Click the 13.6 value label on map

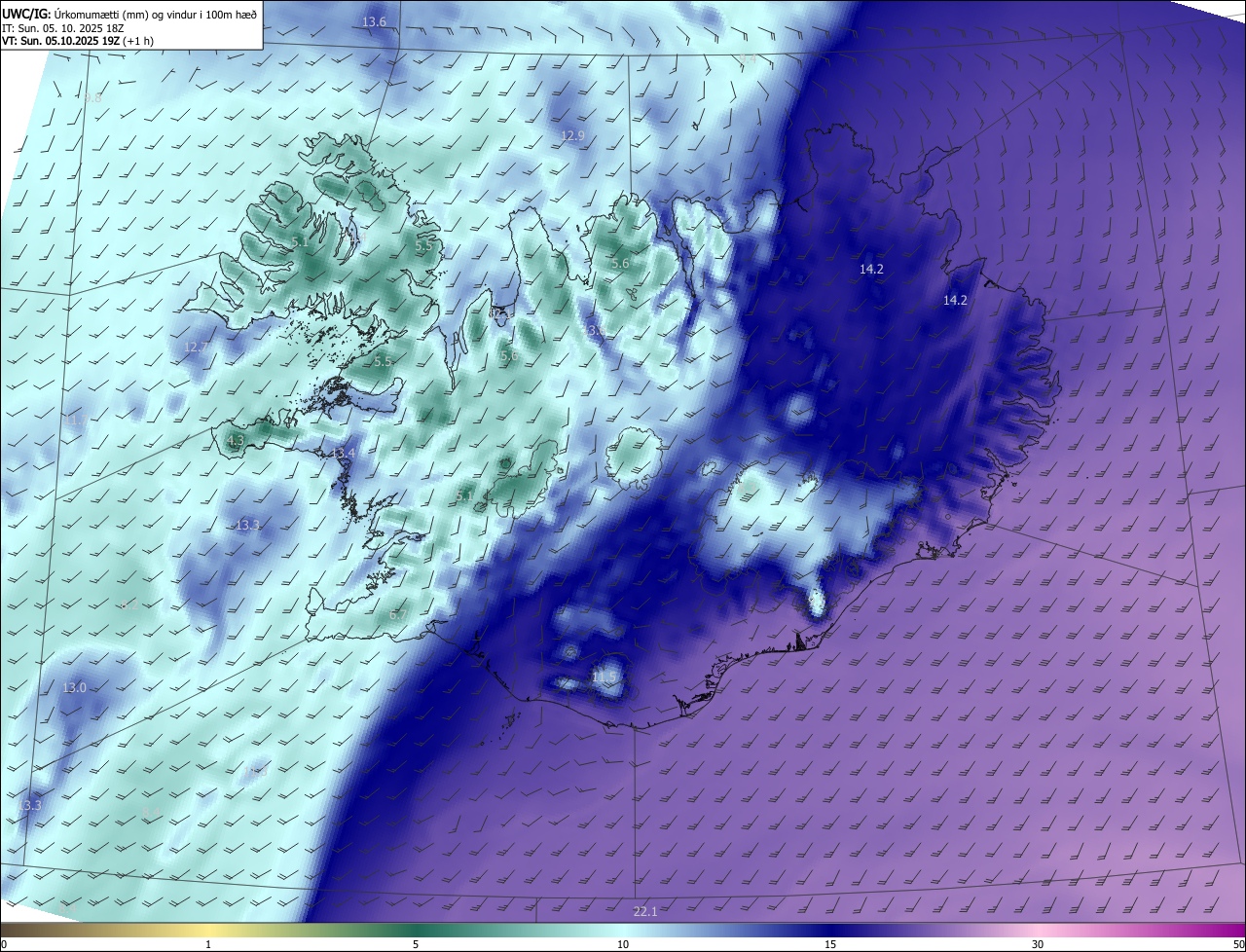point(374,21)
